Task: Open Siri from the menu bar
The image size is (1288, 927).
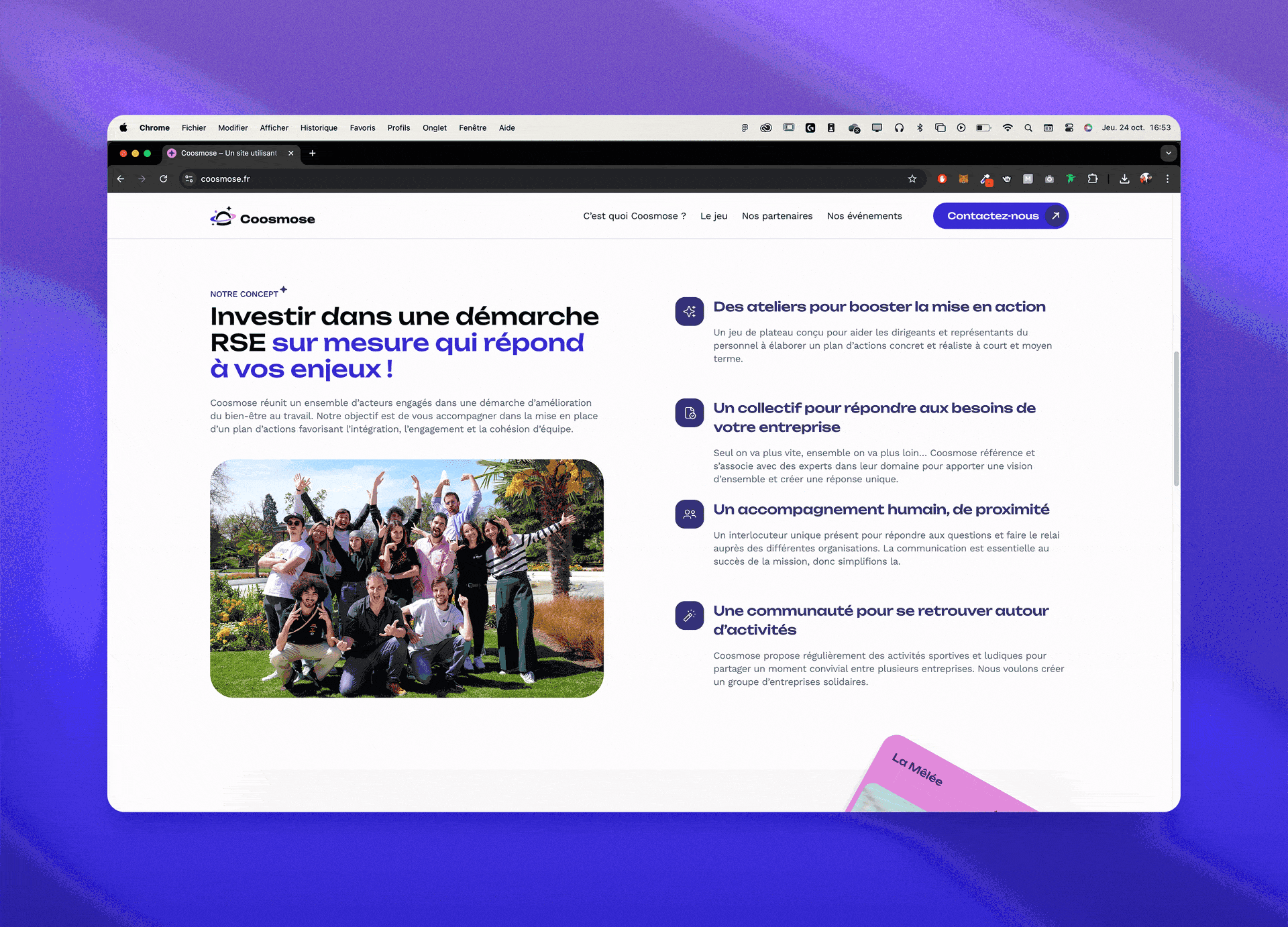Action: [1088, 127]
